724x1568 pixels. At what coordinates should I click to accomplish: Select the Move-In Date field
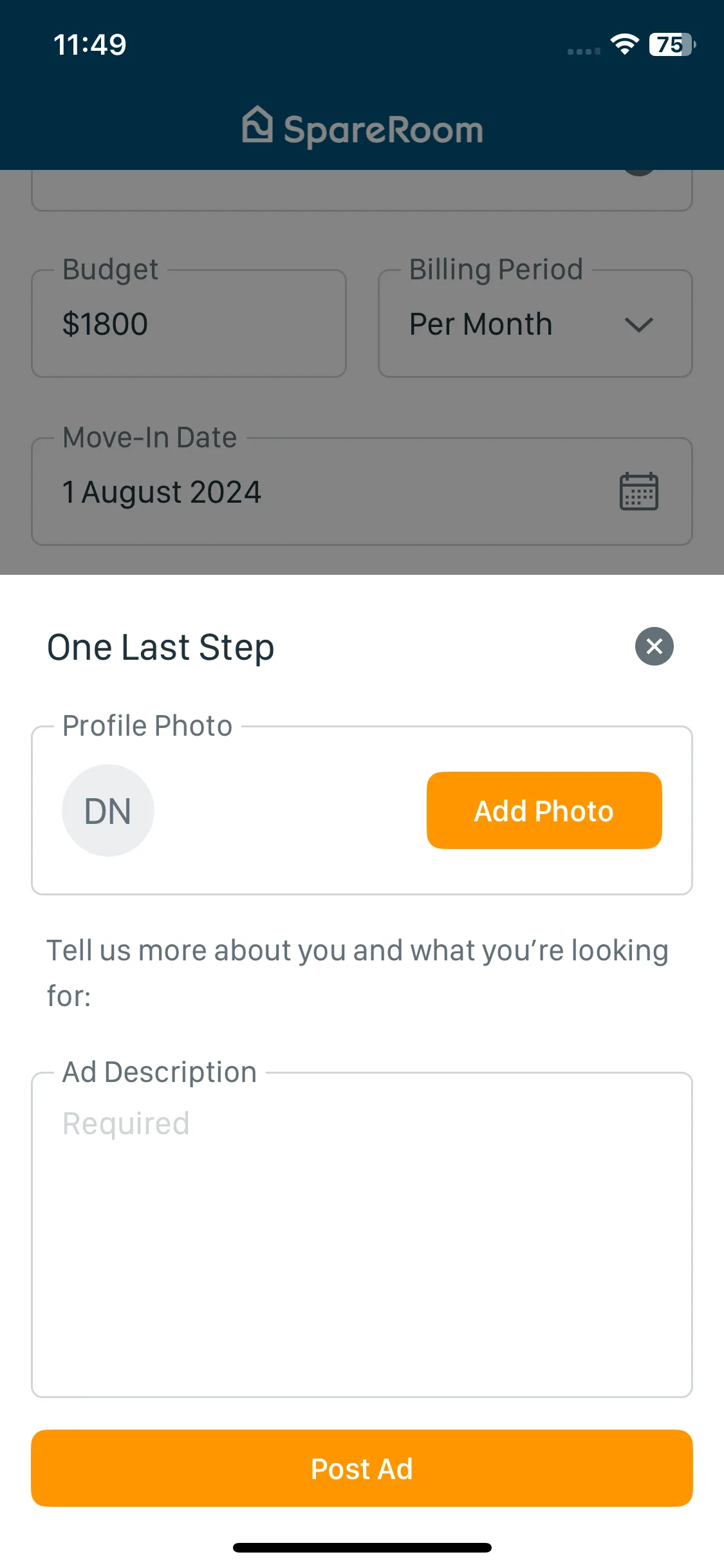tap(362, 492)
